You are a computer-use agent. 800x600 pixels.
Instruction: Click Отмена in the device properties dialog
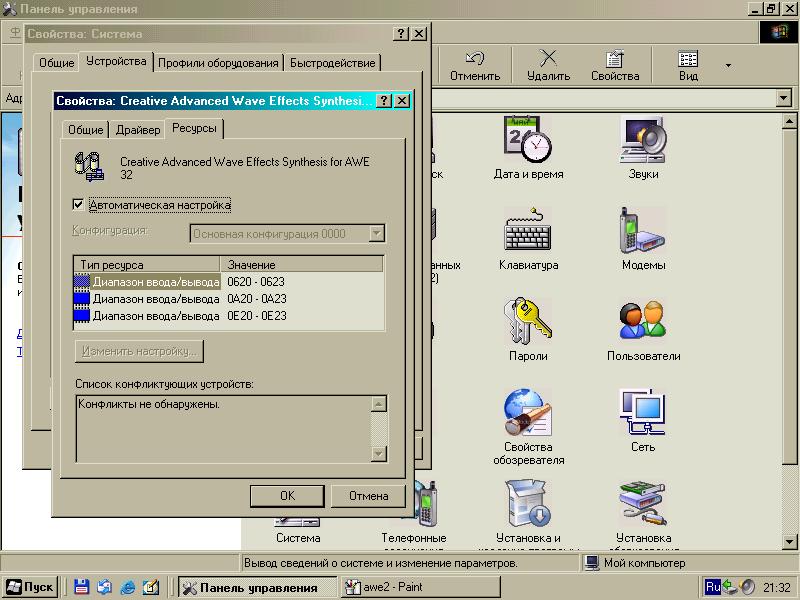[x=368, y=495]
